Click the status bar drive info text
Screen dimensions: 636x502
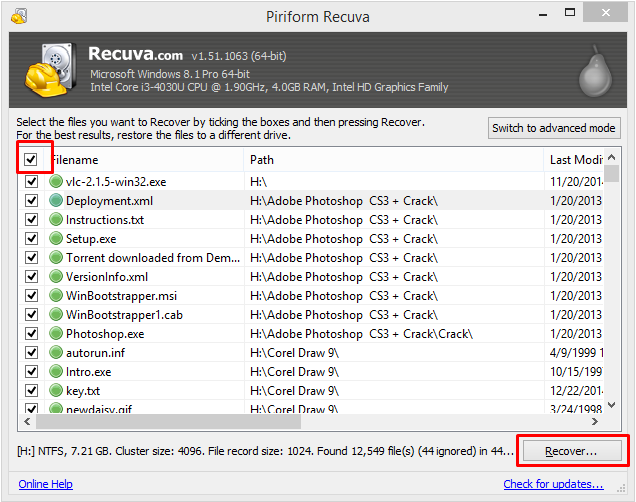click(265, 451)
